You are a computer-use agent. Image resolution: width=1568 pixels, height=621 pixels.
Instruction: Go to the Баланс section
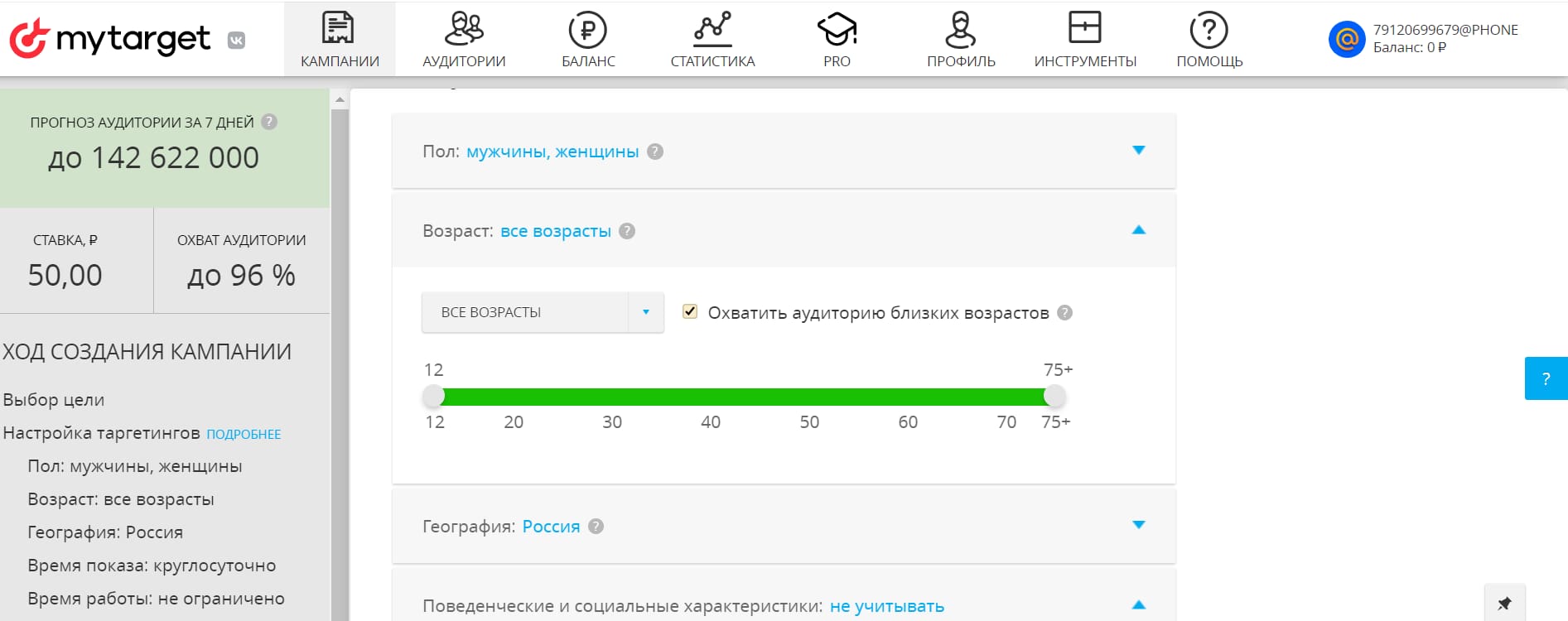coord(588,39)
